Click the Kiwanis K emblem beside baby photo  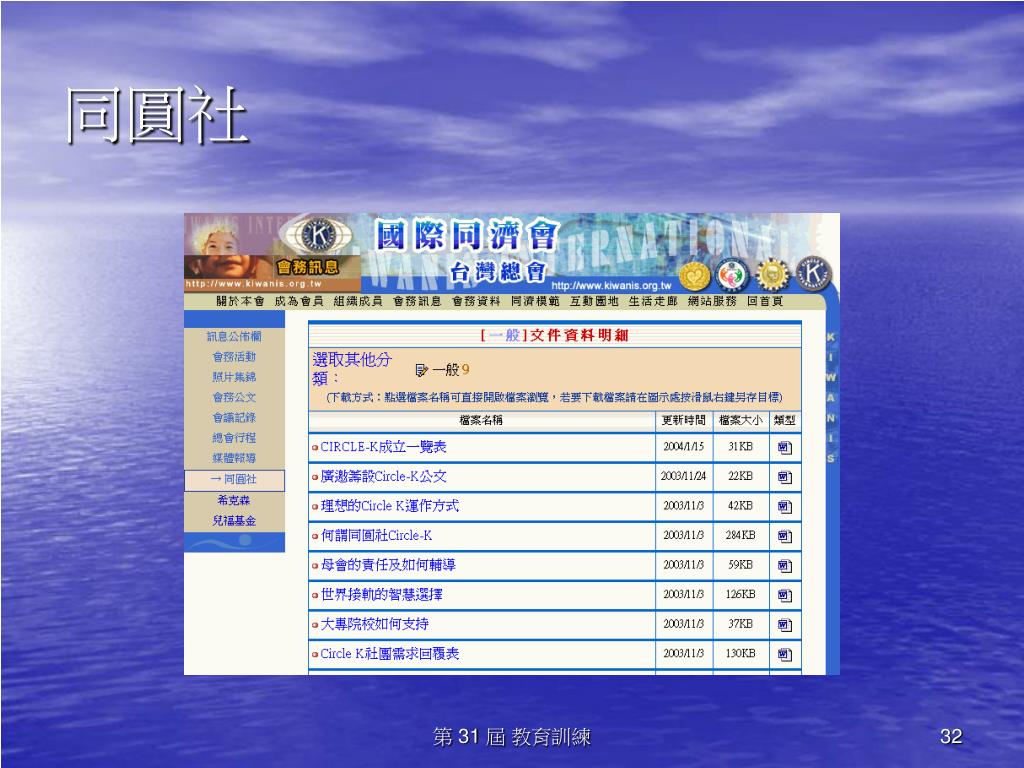319,235
